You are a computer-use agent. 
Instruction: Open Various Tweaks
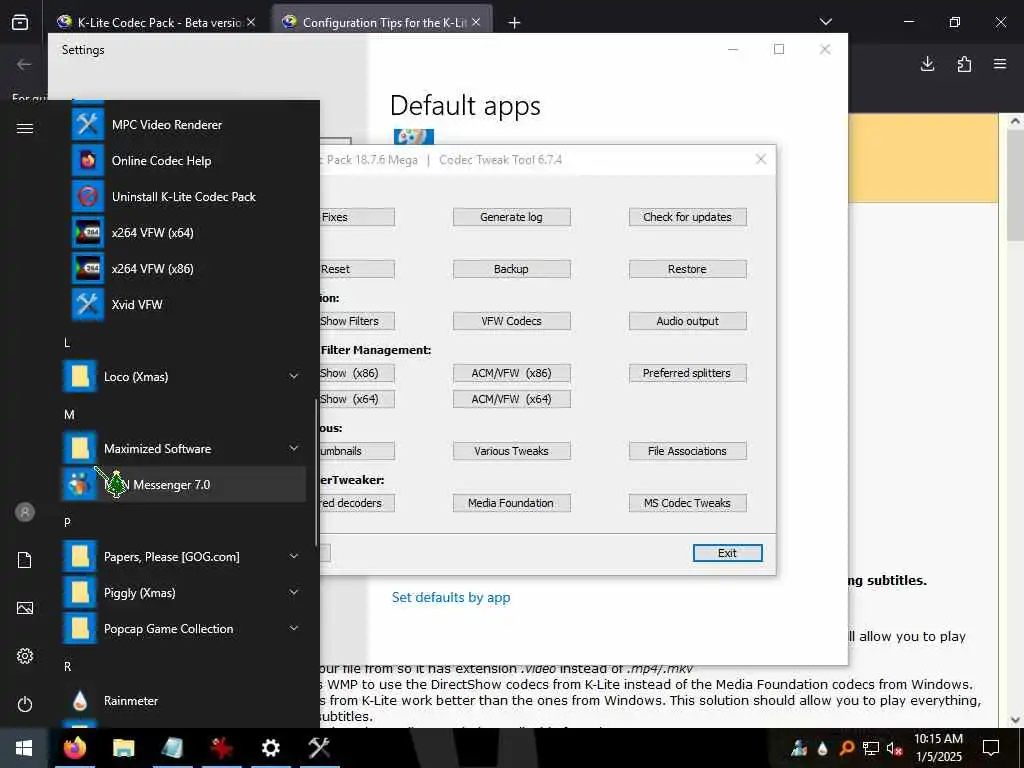coord(511,451)
